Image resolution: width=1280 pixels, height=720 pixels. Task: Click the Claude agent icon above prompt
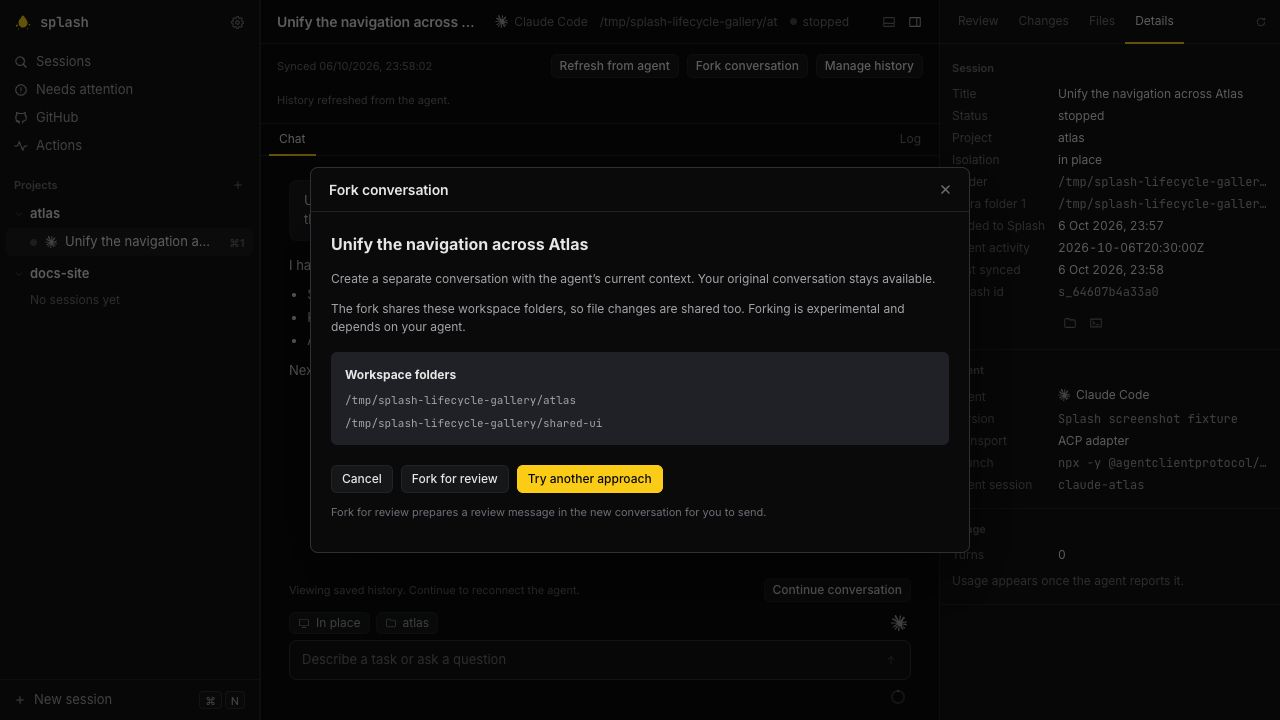tap(899, 623)
